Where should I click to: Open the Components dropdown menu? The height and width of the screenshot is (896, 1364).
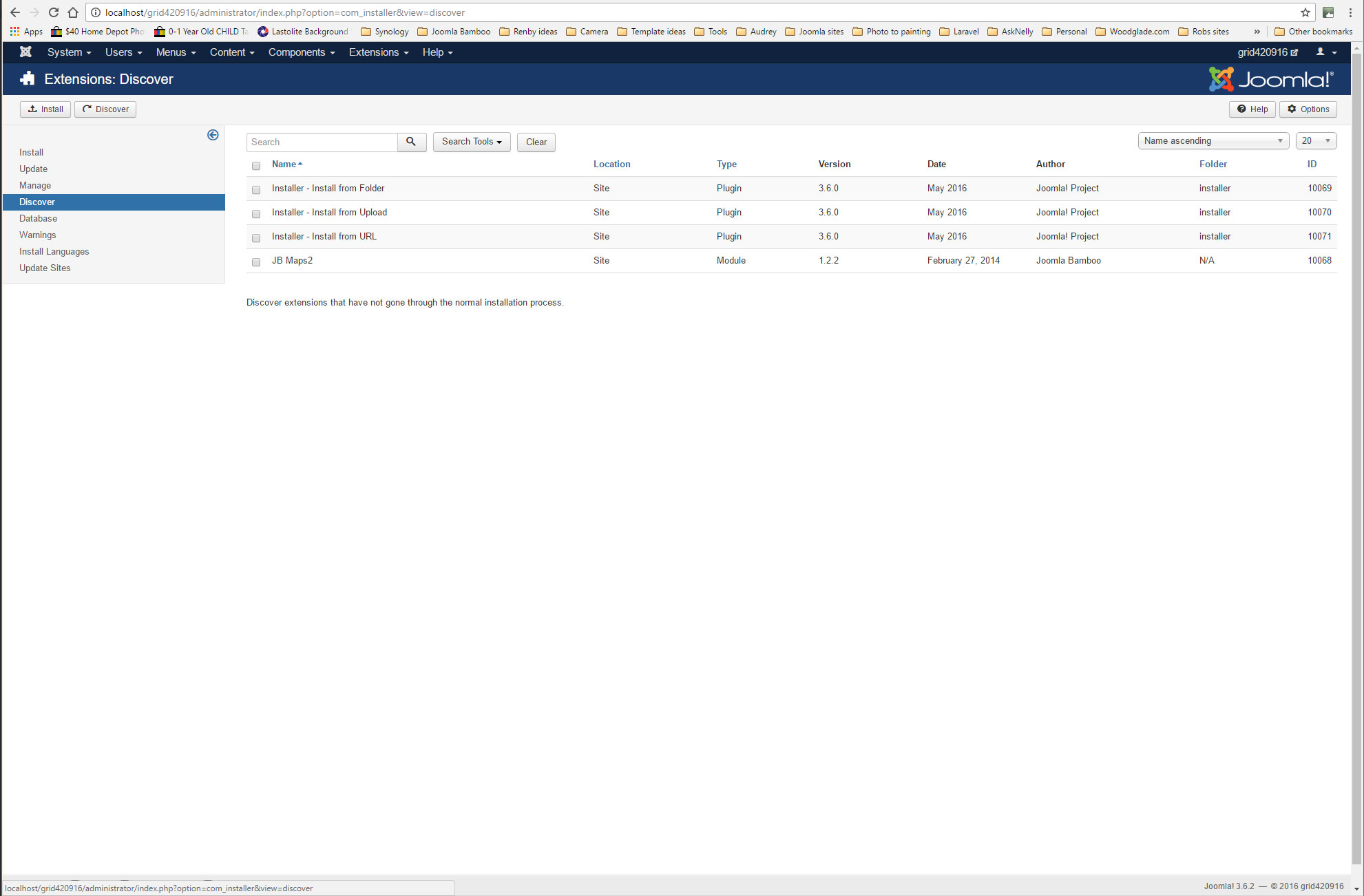[x=302, y=52]
